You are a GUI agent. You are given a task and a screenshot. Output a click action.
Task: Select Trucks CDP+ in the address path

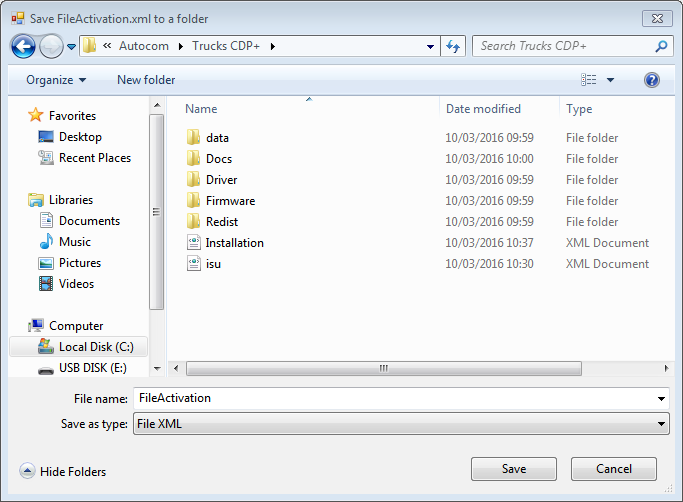pyautogui.click(x=226, y=46)
